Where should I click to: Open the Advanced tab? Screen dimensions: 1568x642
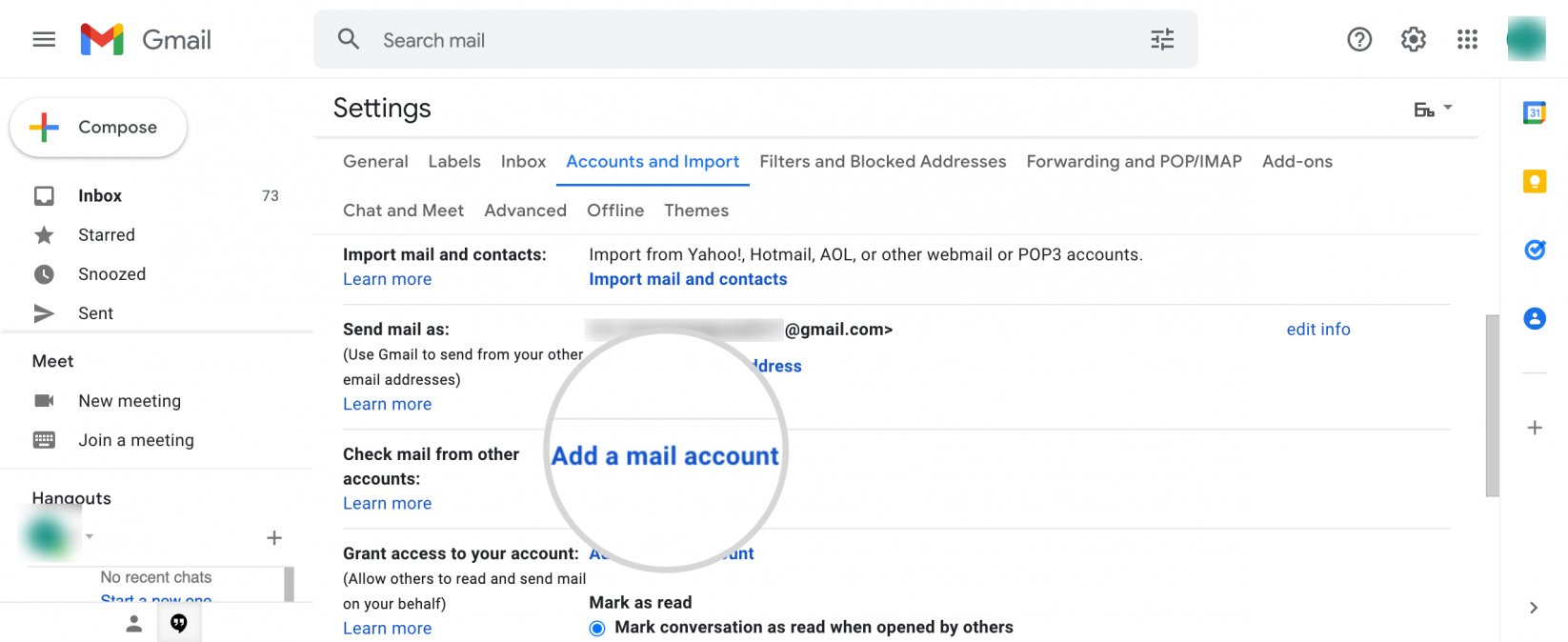pyautogui.click(x=525, y=211)
